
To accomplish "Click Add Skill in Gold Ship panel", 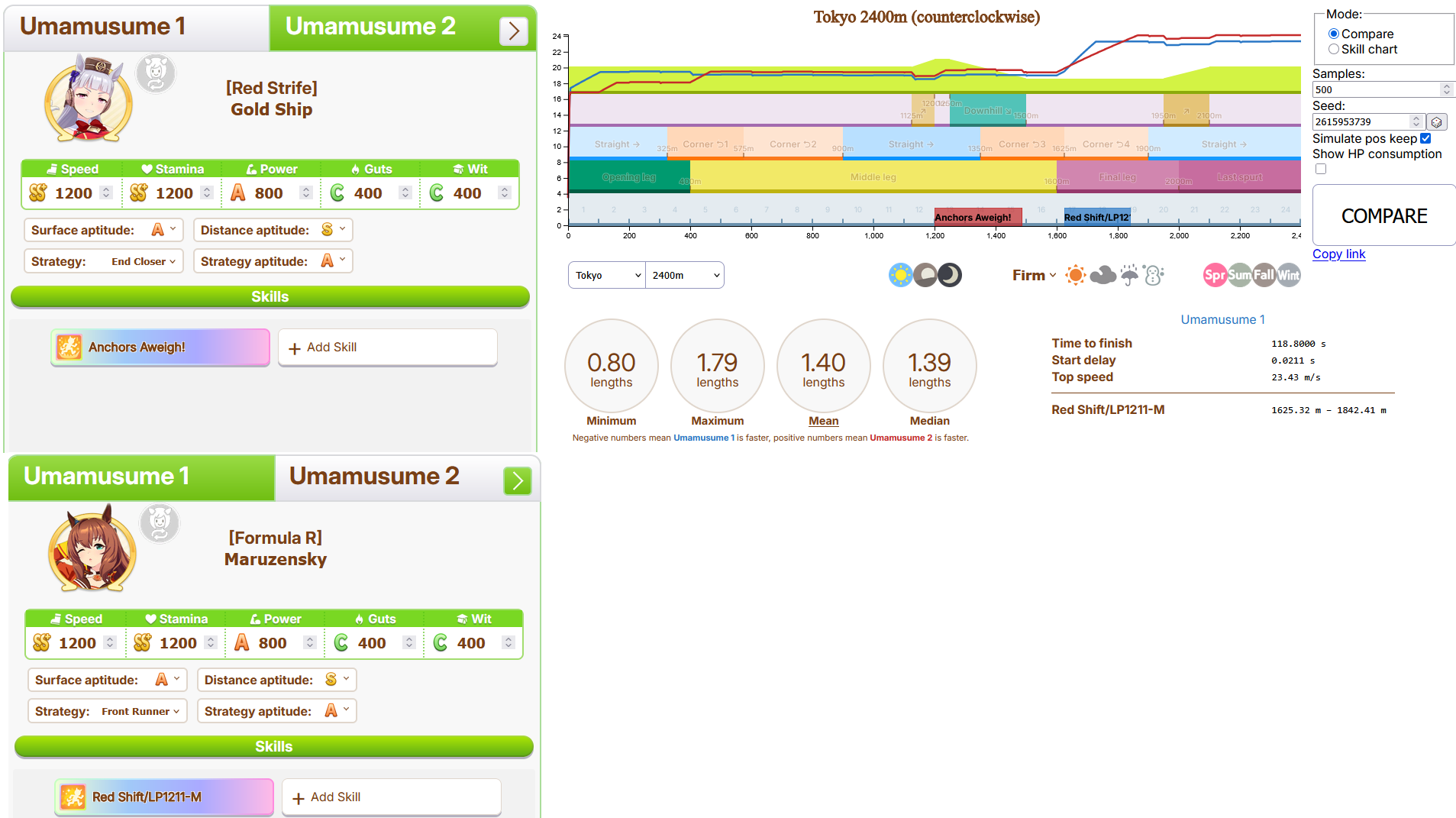I will pyautogui.click(x=388, y=348).
